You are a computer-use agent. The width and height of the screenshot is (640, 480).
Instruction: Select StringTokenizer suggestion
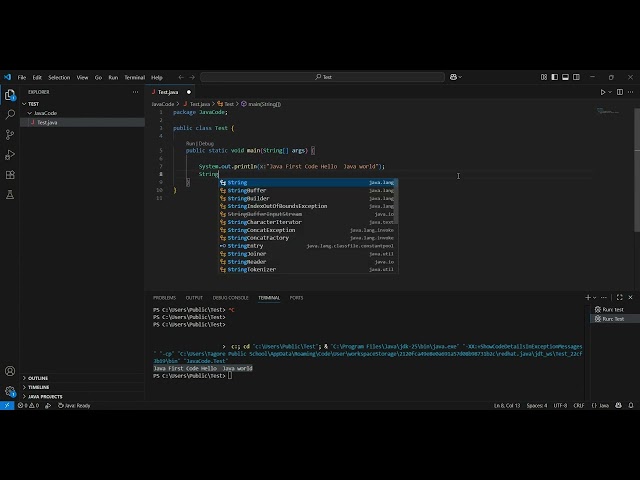coord(308,269)
